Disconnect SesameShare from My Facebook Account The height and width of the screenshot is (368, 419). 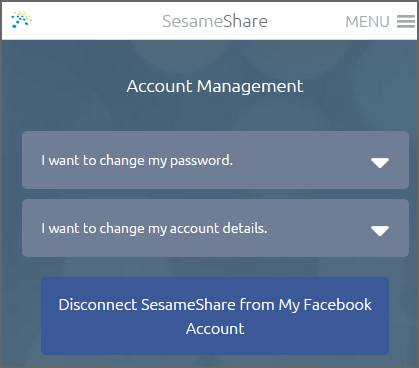click(215, 316)
